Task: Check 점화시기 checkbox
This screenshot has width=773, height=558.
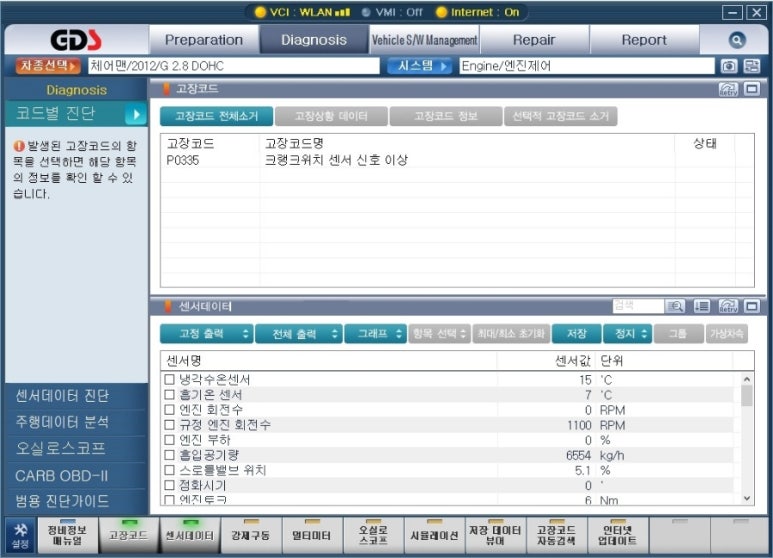Action: [x=170, y=485]
